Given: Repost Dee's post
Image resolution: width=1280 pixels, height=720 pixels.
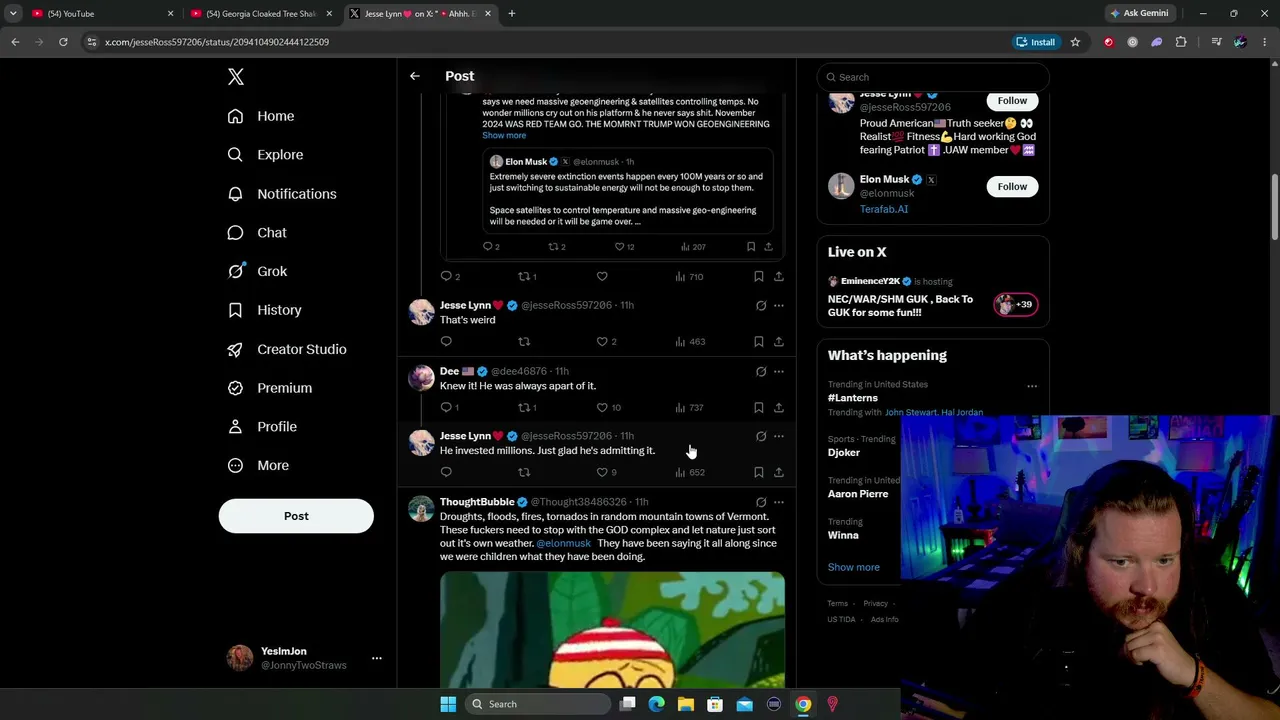Looking at the screenshot, I should click(x=524, y=408).
